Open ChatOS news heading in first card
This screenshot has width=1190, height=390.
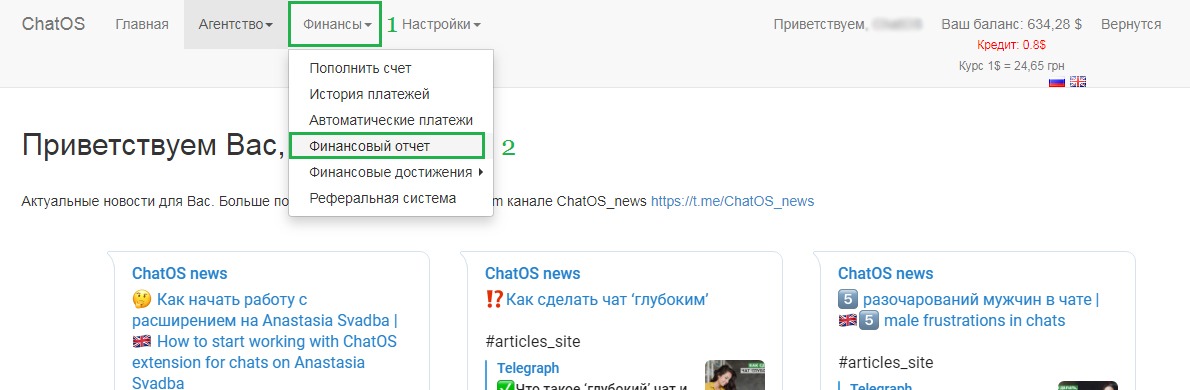click(179, 273)
